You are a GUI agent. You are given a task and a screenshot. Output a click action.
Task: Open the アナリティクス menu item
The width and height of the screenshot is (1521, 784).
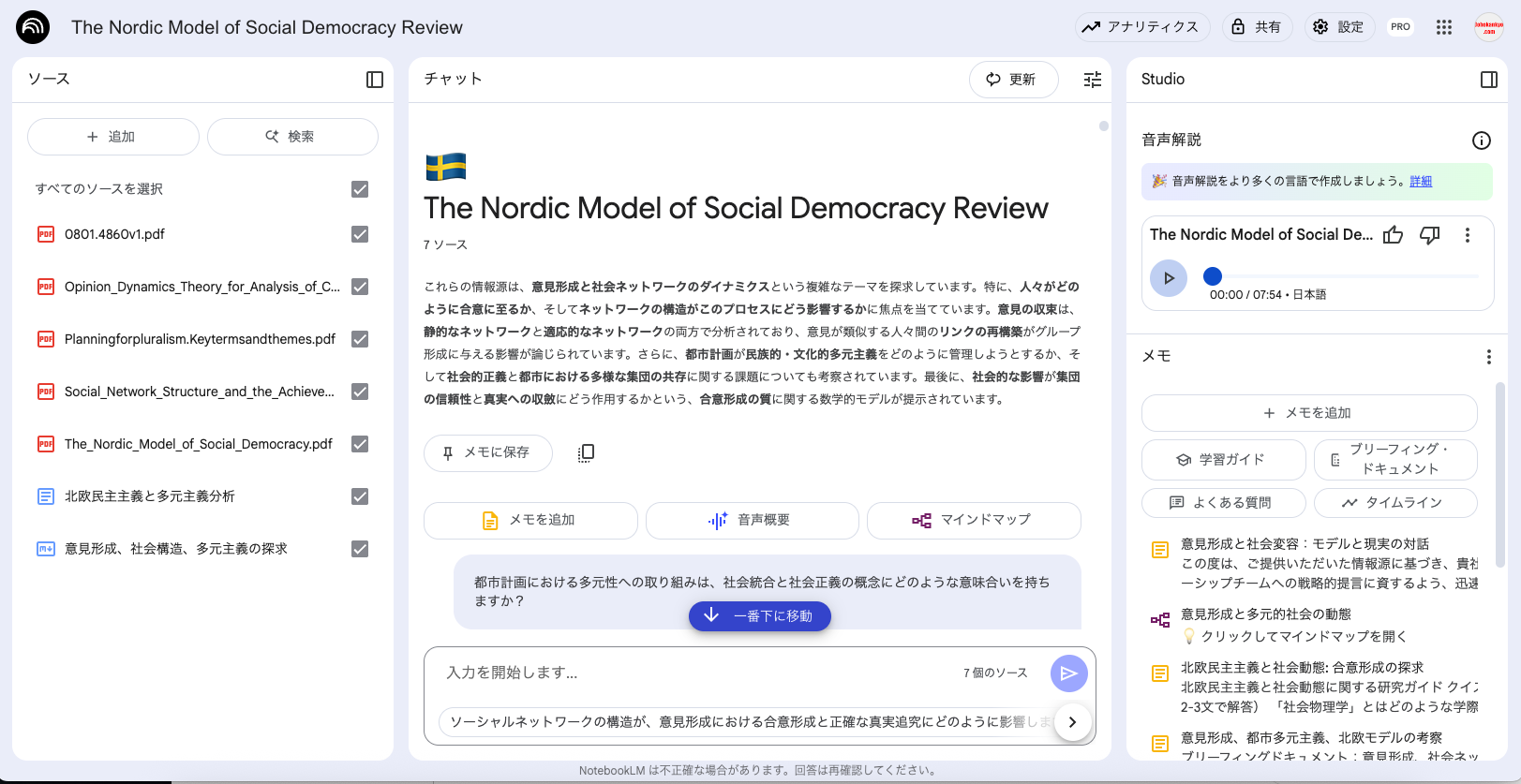coord(1141,27)
